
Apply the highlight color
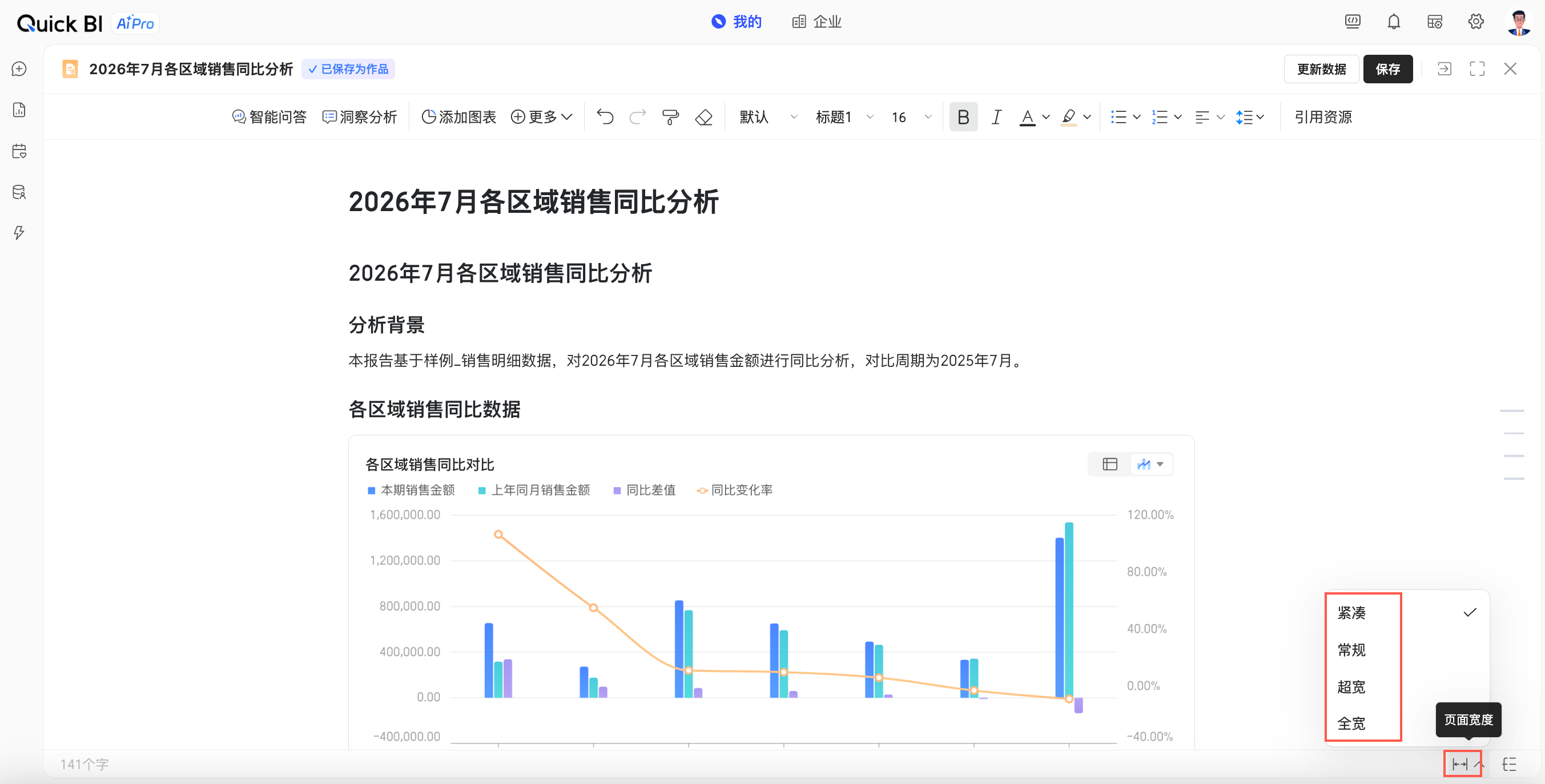(1069, 117)
